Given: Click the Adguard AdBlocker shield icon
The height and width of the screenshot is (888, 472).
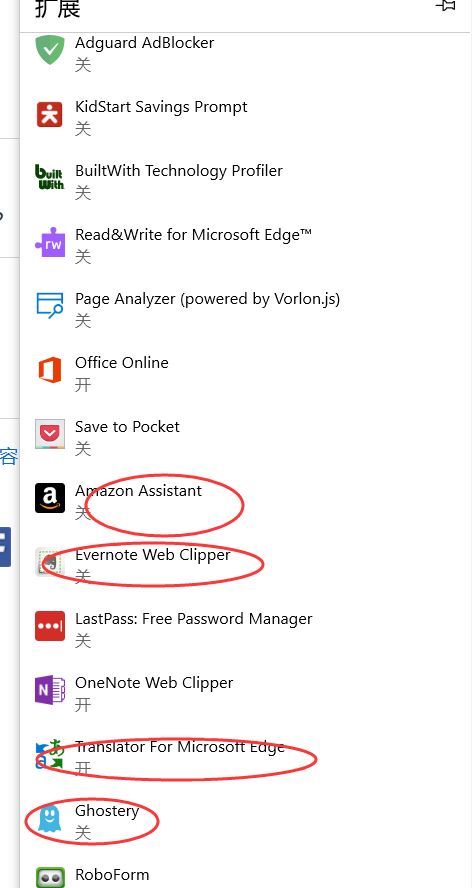Looking at the screenshot, I should tap(50, 50).
